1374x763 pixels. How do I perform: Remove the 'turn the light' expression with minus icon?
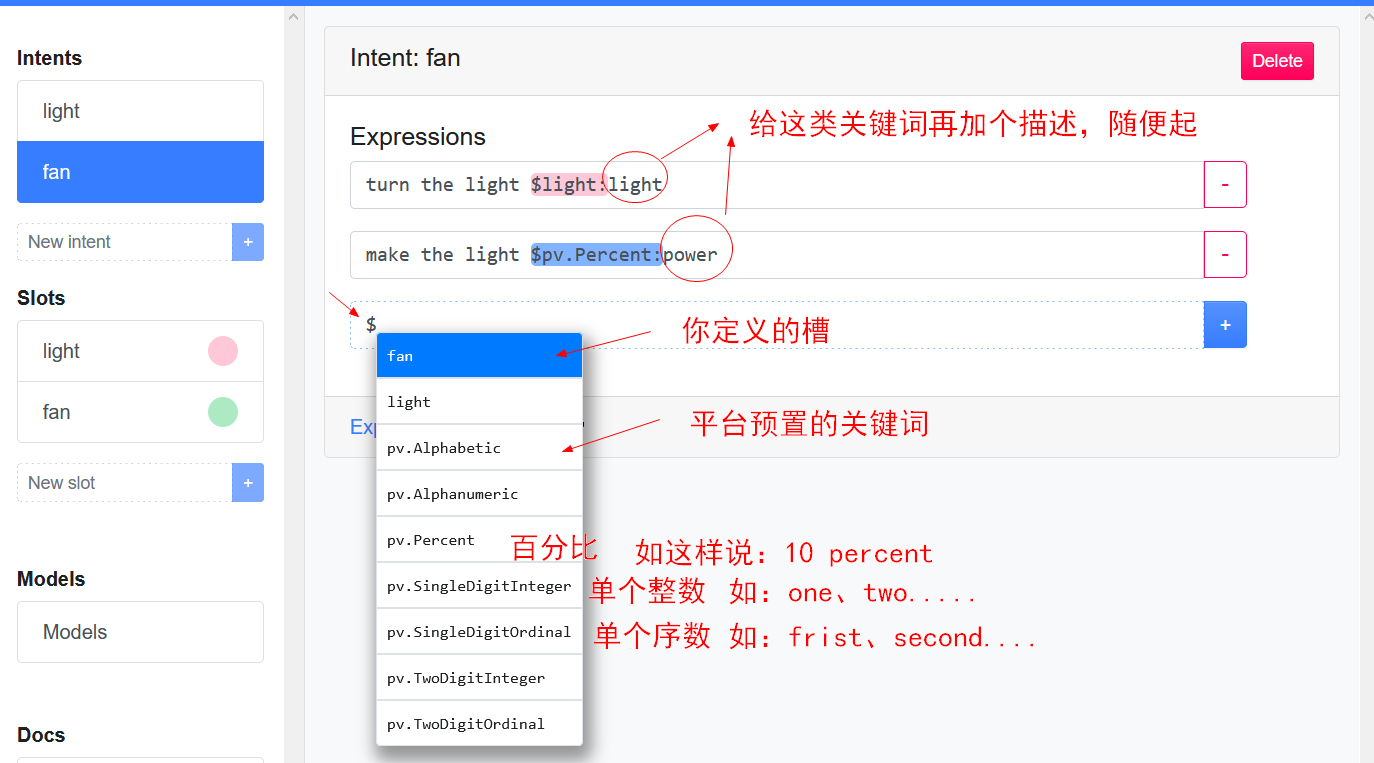(1225, 184)
